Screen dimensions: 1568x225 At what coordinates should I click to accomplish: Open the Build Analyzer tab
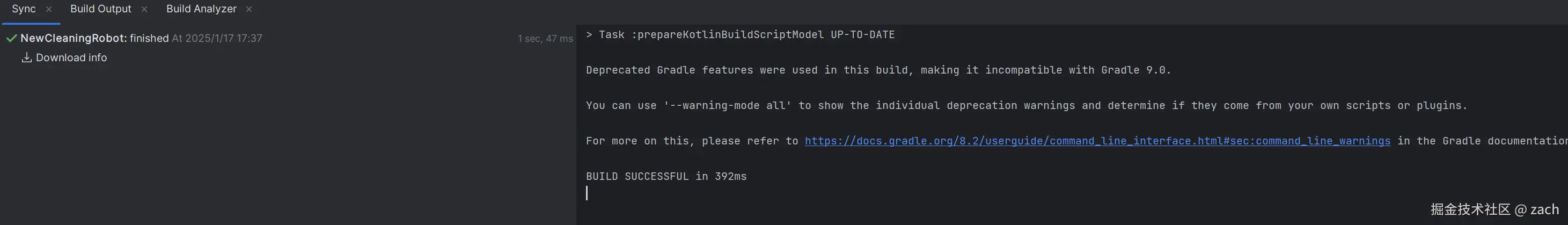(201, 9)
